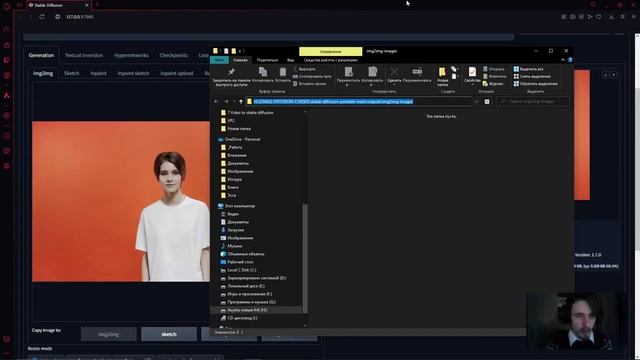Open the Inpaint sketch sub-tab

click(x=133, y=73)
